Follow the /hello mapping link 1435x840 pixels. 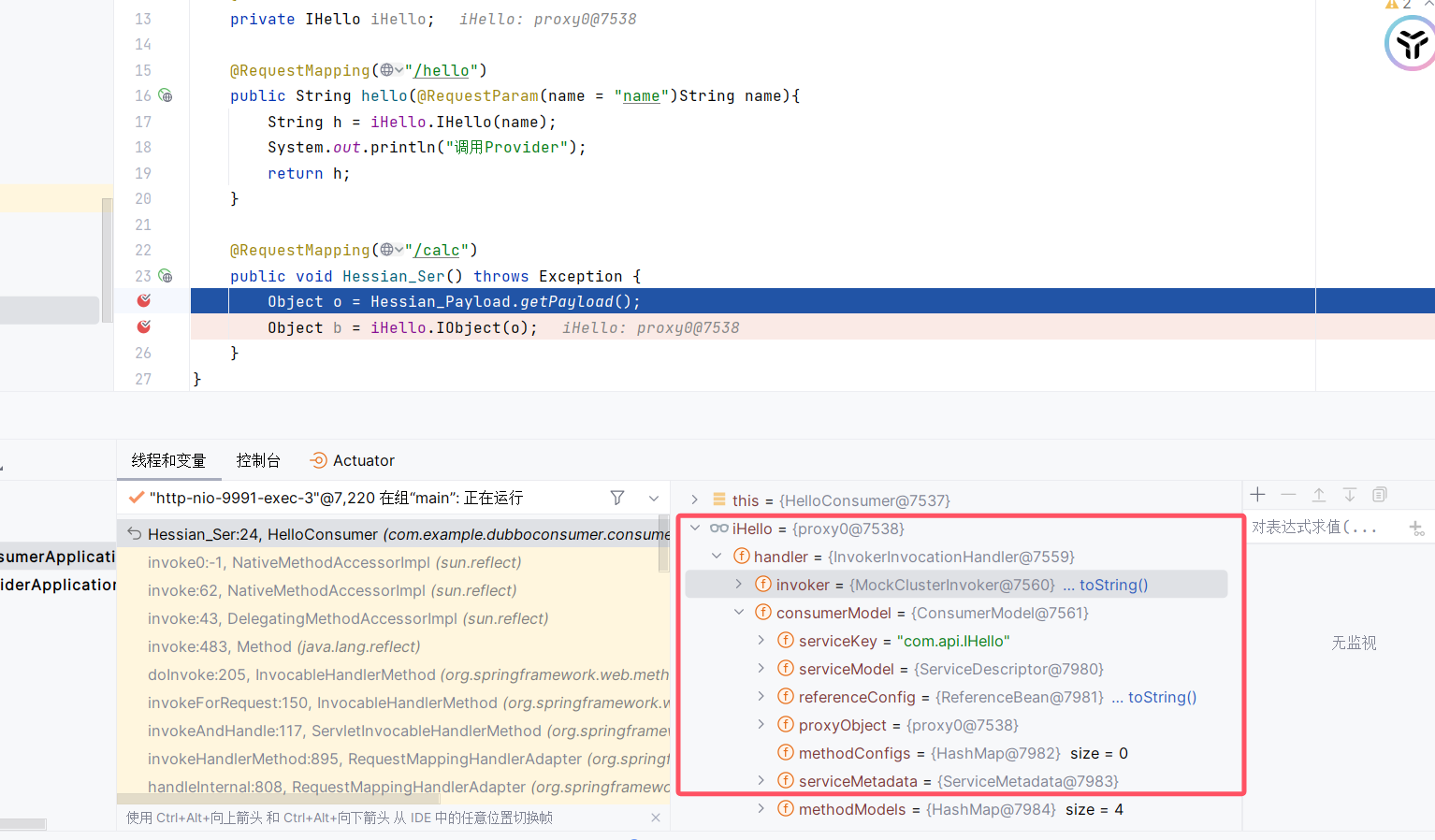[x=442, y=70]
